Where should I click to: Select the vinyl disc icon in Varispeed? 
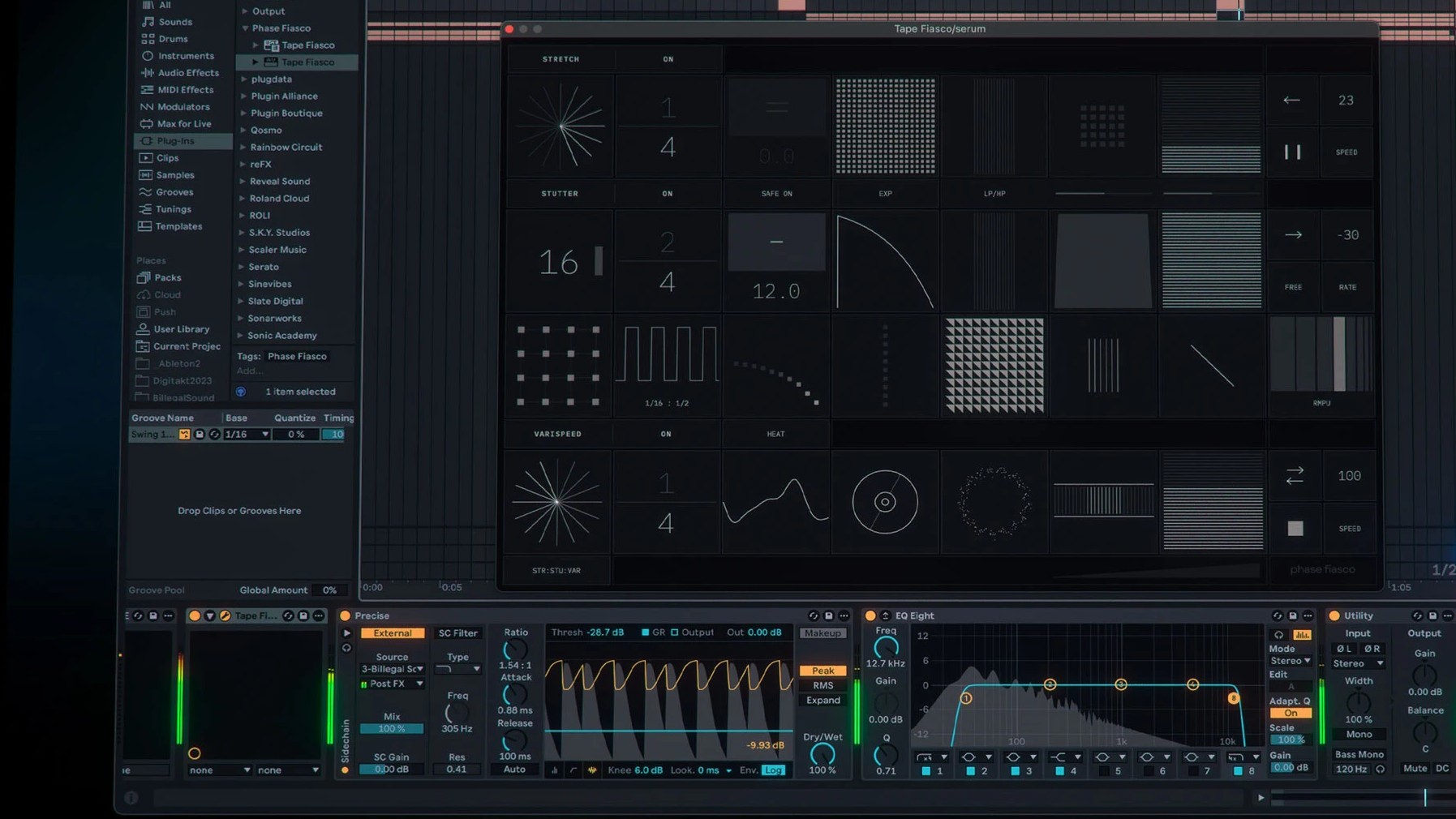click(x=884, y=502)
